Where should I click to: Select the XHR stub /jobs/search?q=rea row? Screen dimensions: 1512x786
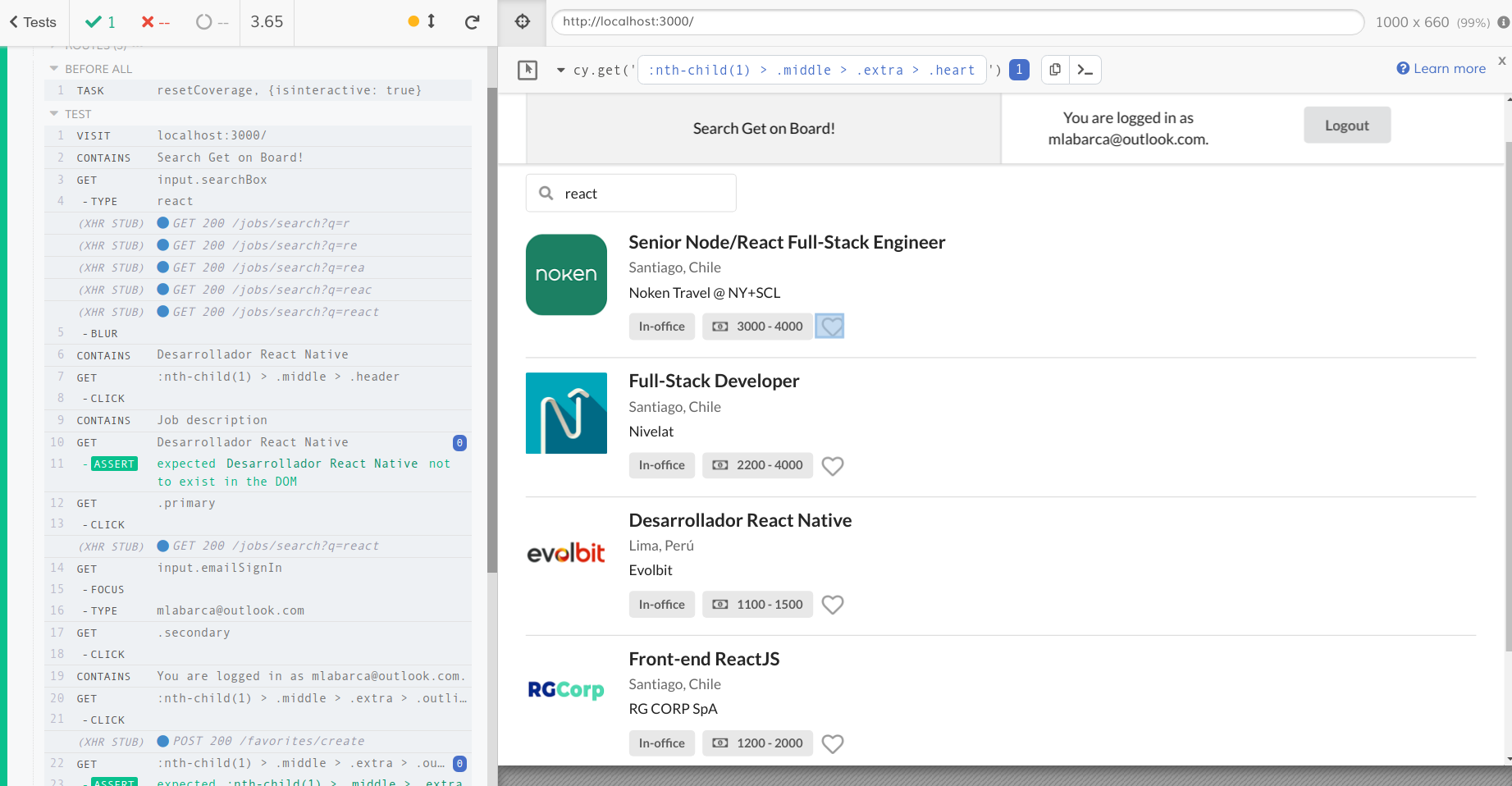coord(258,267)
